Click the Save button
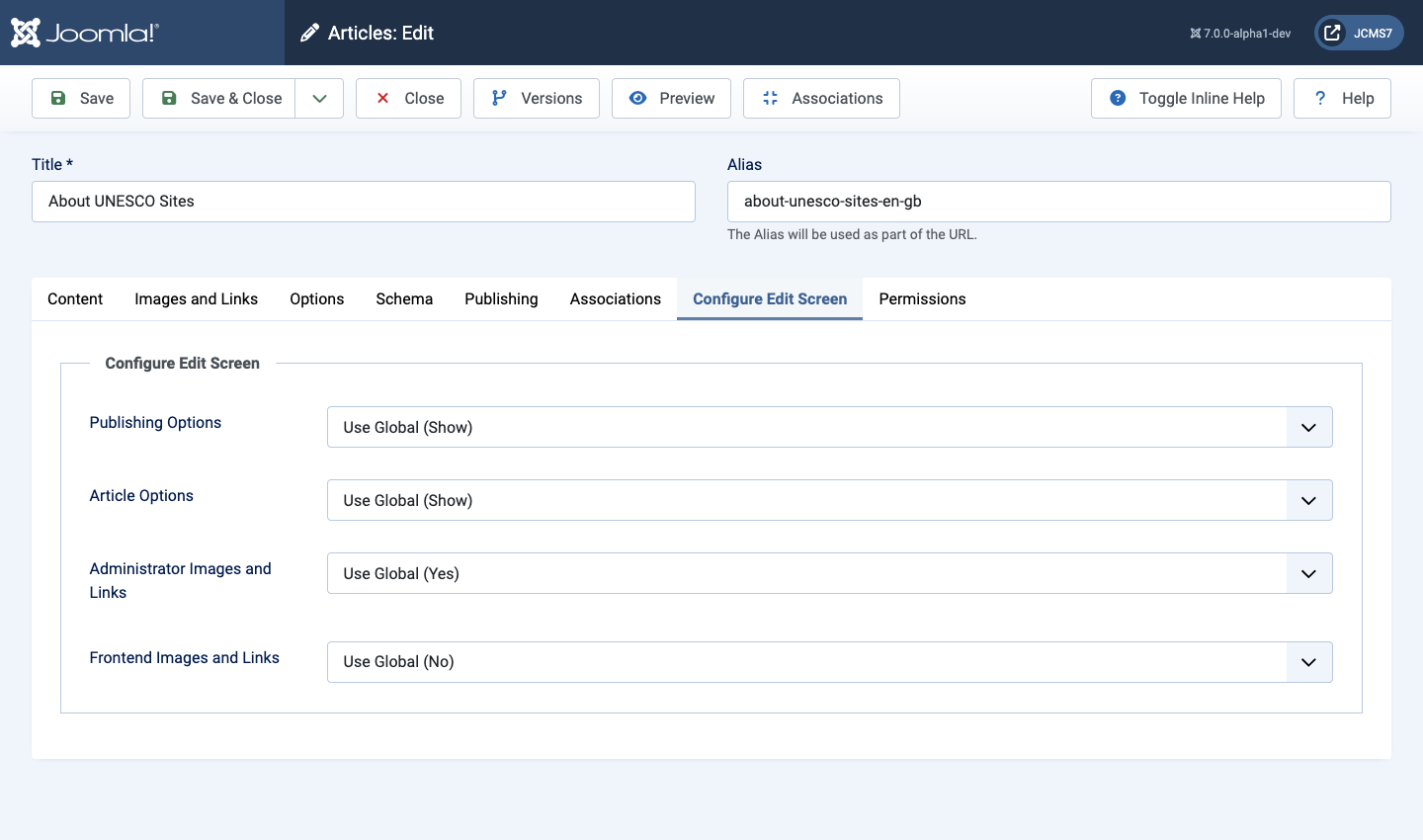 [x=81, y=98]
